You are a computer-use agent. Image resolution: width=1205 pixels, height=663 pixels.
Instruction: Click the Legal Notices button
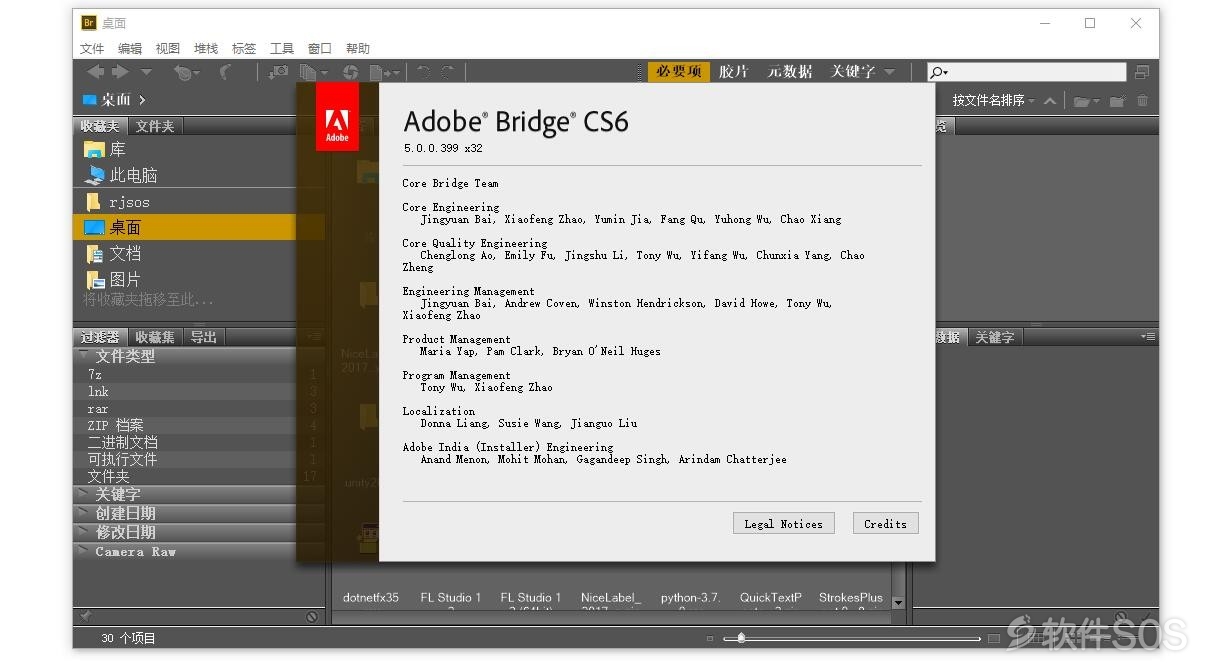783,523
